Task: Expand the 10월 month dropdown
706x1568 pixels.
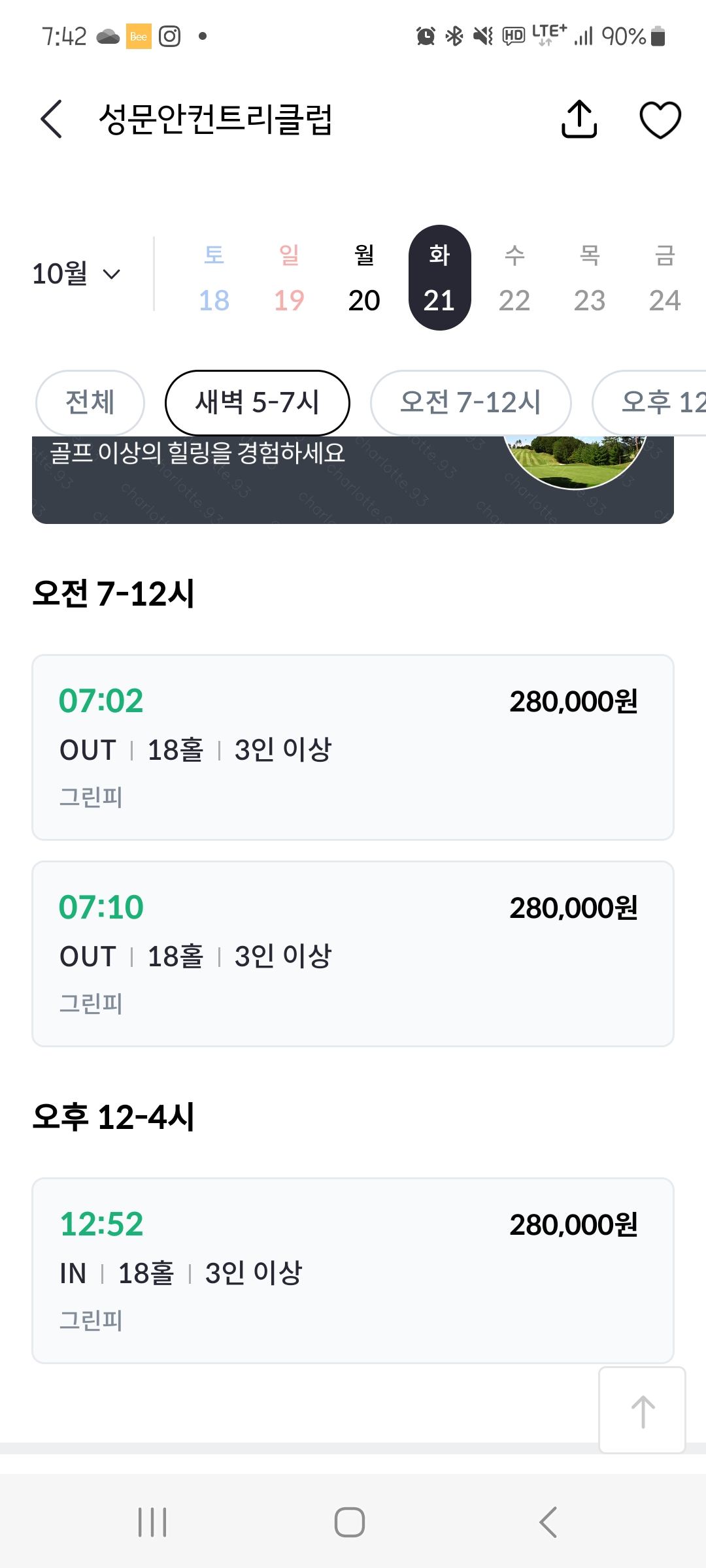Action: tap(76, 274)
